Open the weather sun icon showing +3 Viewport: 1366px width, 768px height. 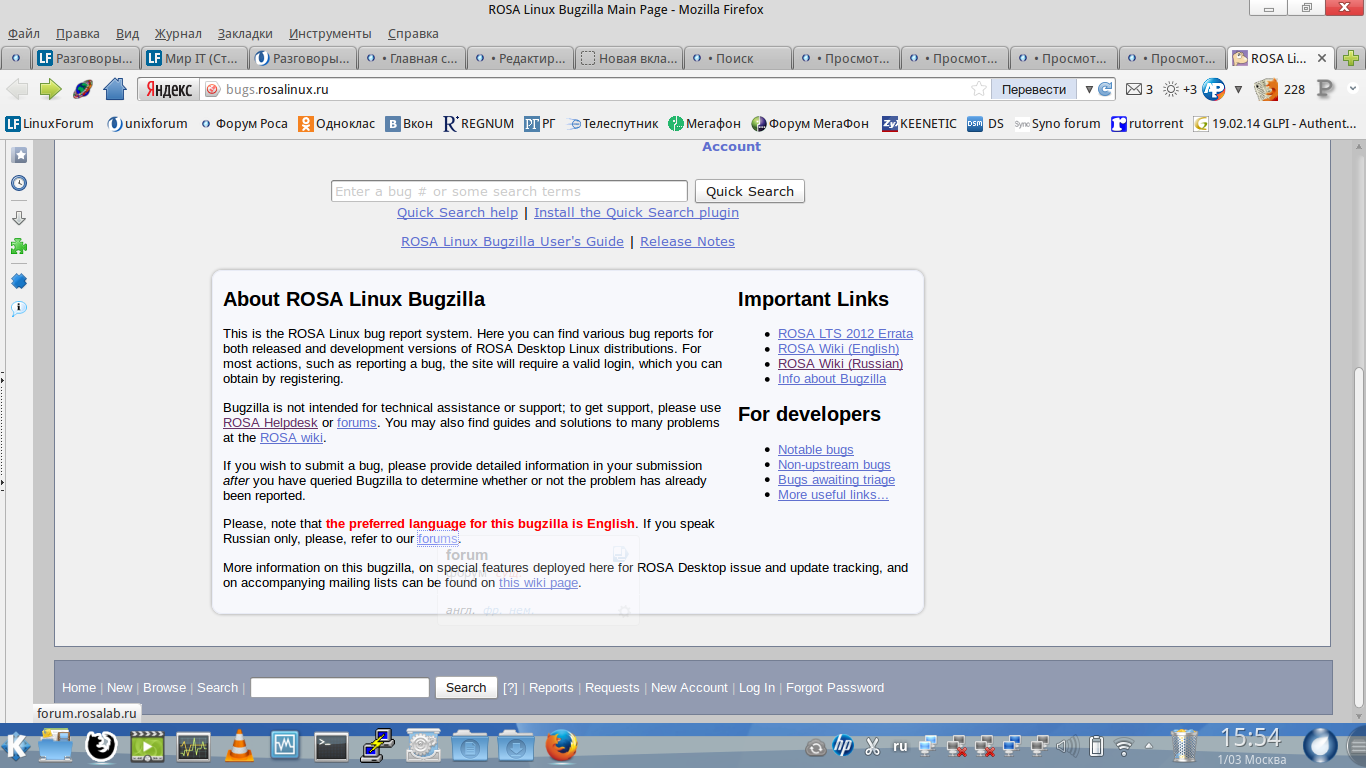1170,89
